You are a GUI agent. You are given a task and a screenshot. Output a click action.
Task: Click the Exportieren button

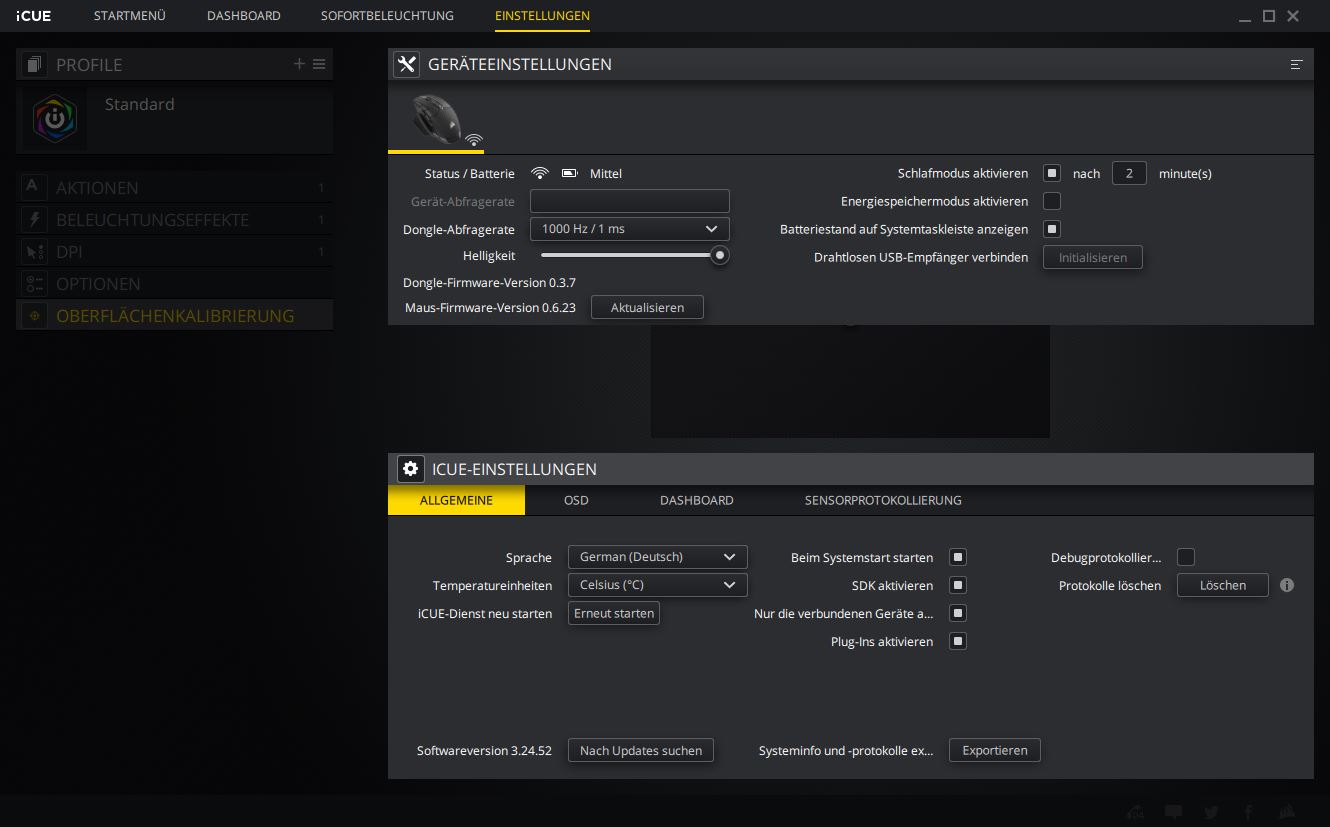point(995,750)
